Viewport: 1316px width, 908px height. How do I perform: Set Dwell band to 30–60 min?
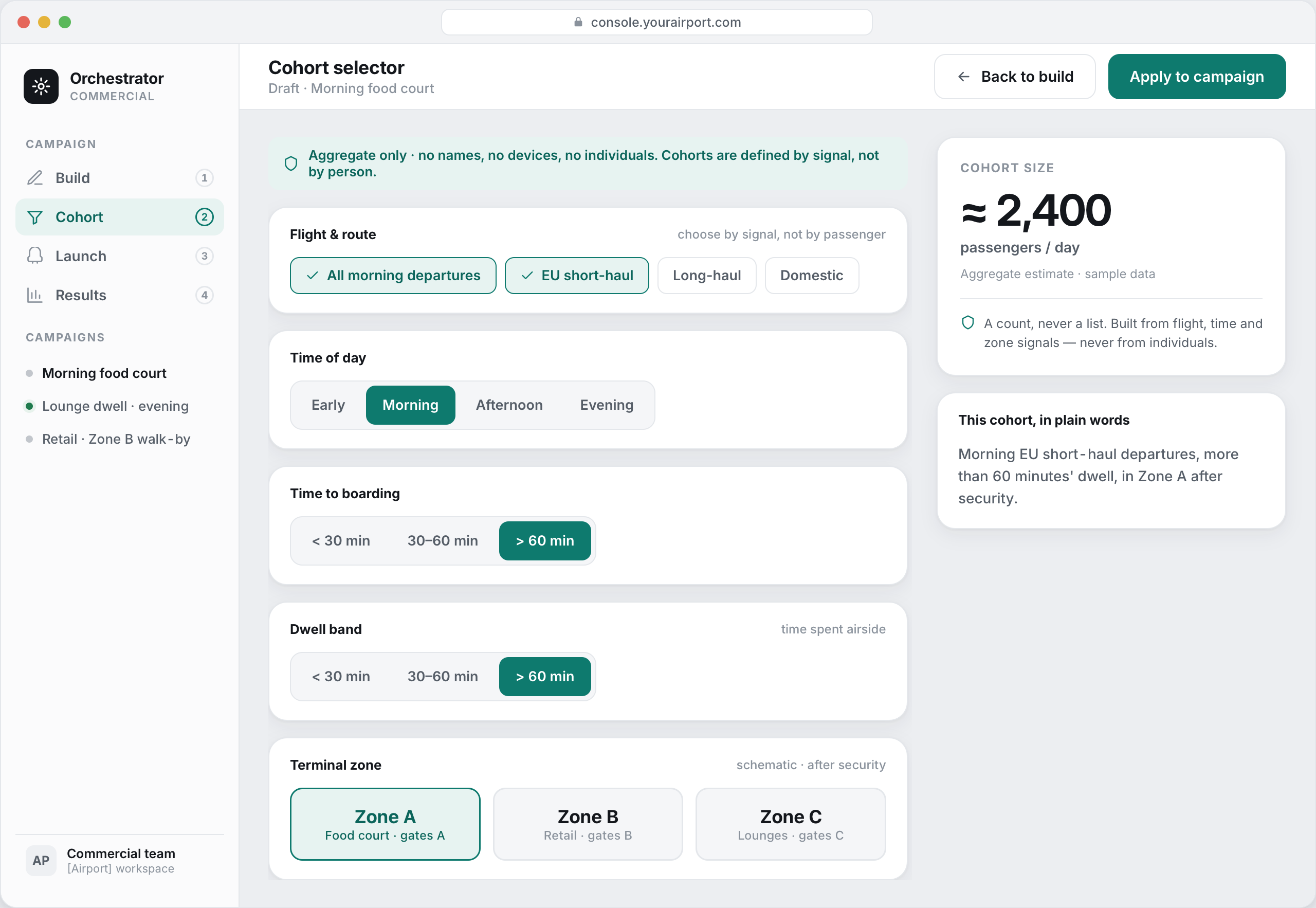pyautogui.click(x=443, y=677)
